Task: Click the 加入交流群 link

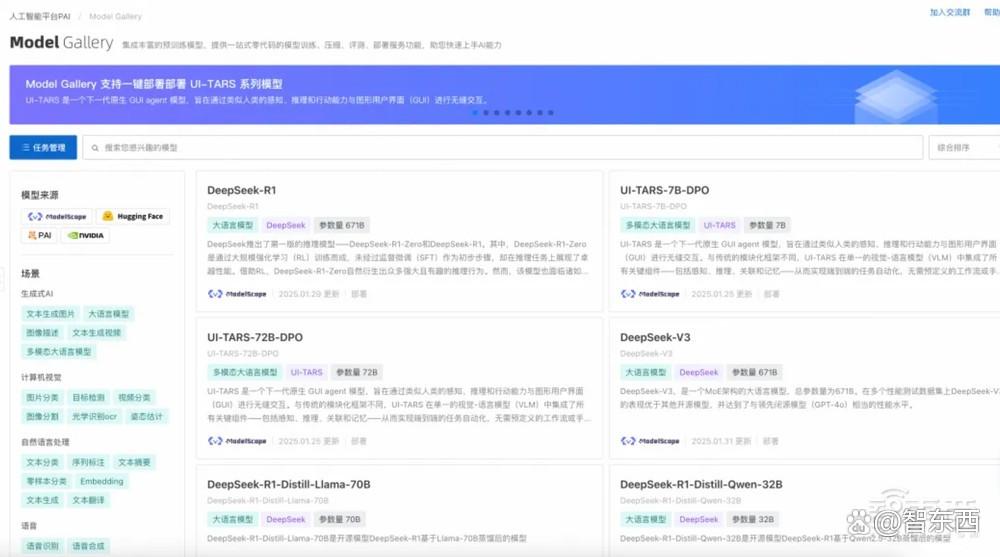Action: 950,12
